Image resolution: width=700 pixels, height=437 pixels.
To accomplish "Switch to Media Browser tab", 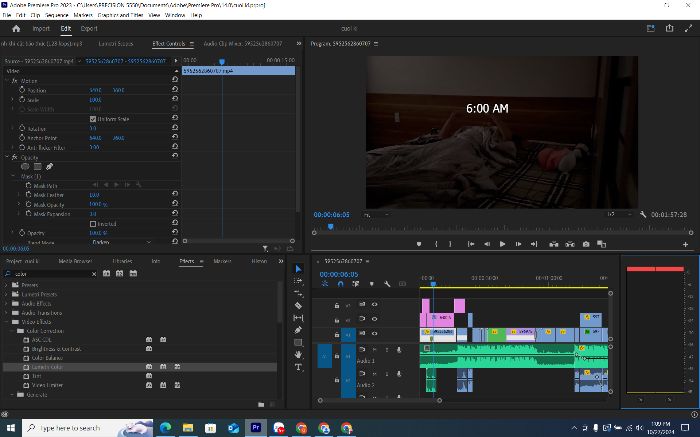I will 75,261.
